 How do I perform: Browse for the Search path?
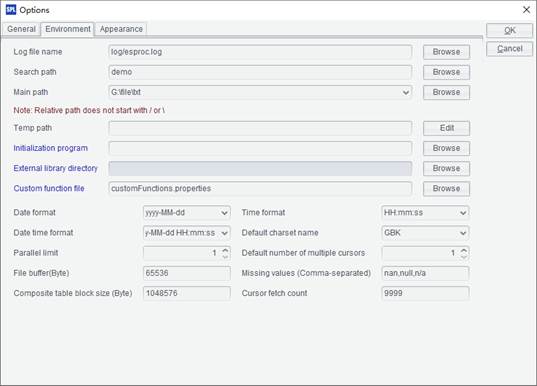(x=446, y=72)
